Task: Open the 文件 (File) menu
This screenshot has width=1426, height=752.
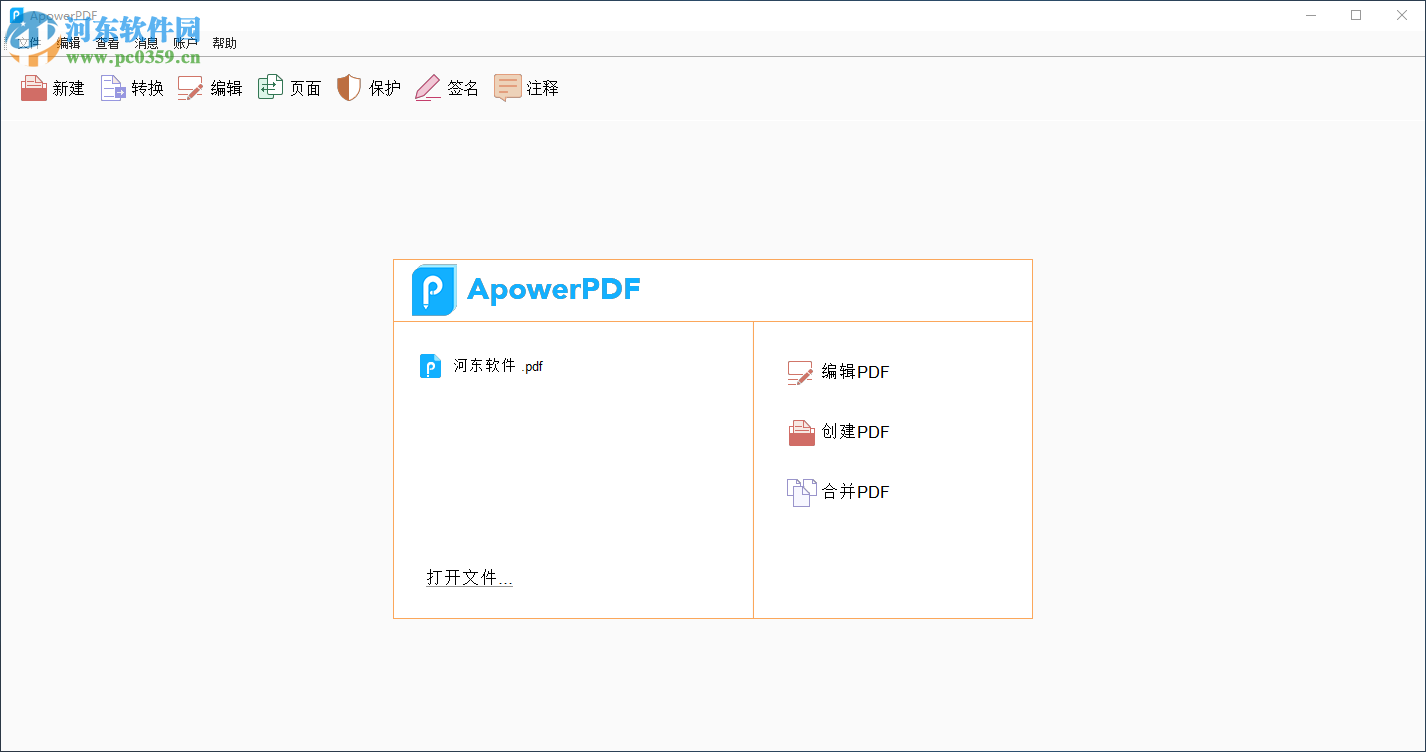Action: point(28,42)
